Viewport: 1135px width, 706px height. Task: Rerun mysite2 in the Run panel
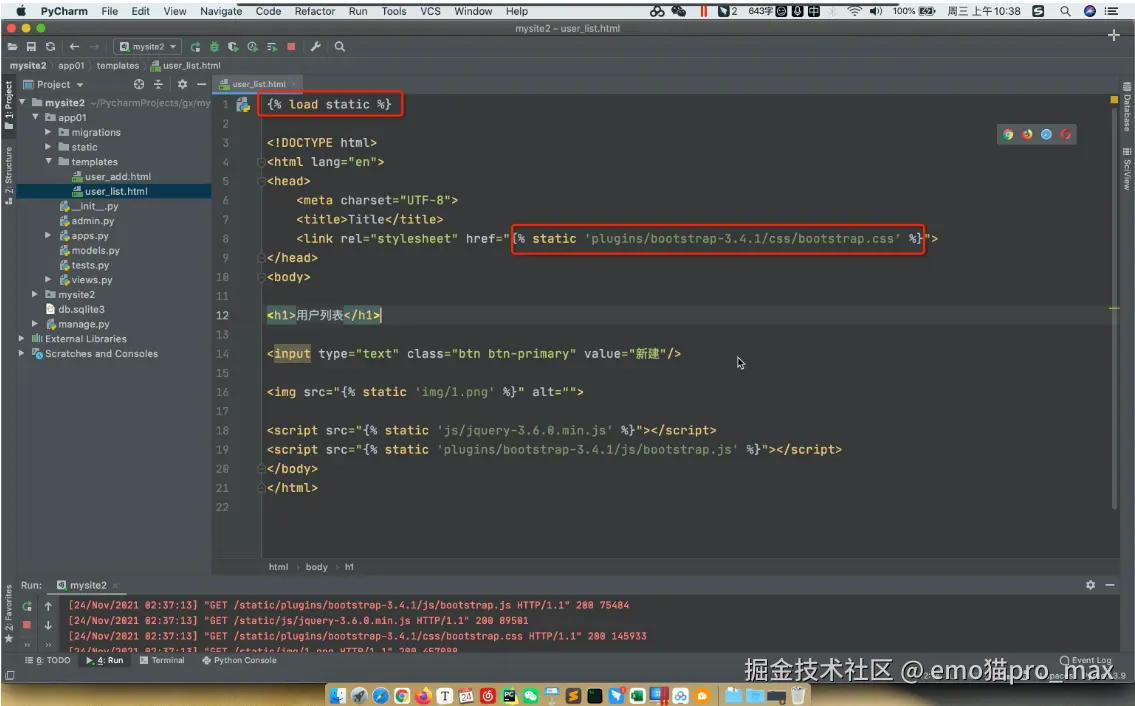point(27,606)
